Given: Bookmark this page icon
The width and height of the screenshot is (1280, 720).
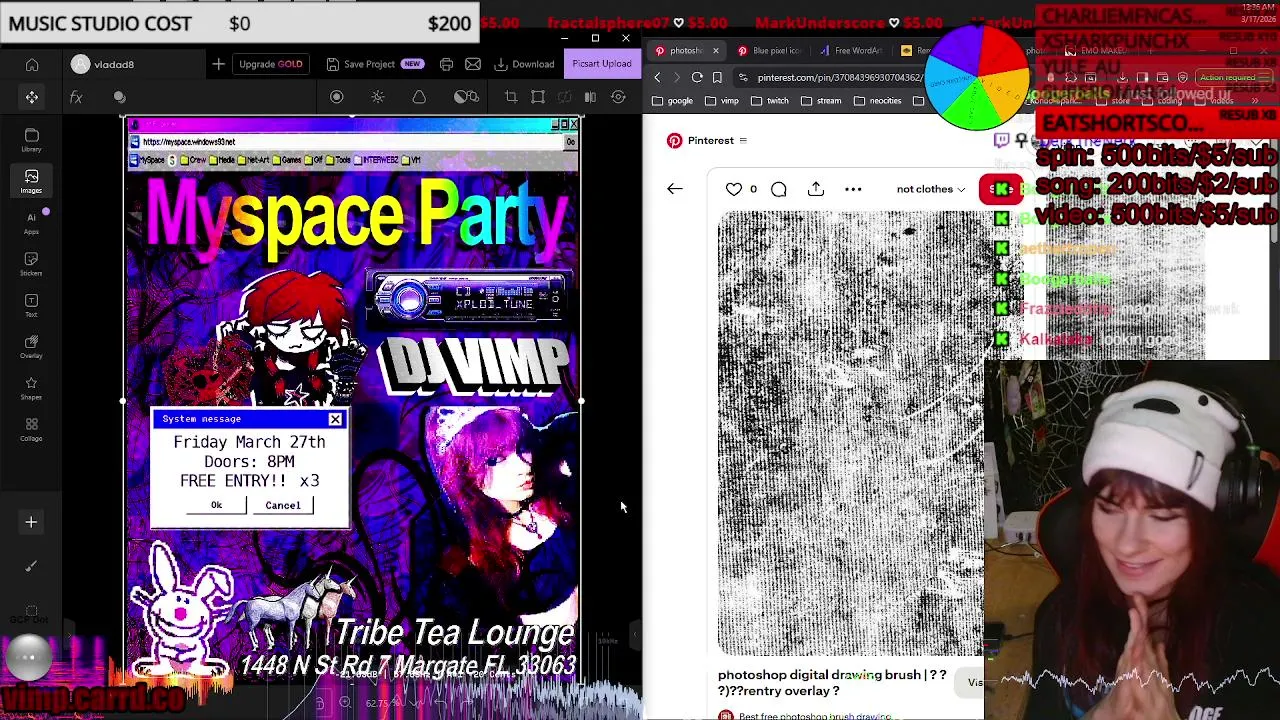Looking at the screenshot, I should click(717, 77).
